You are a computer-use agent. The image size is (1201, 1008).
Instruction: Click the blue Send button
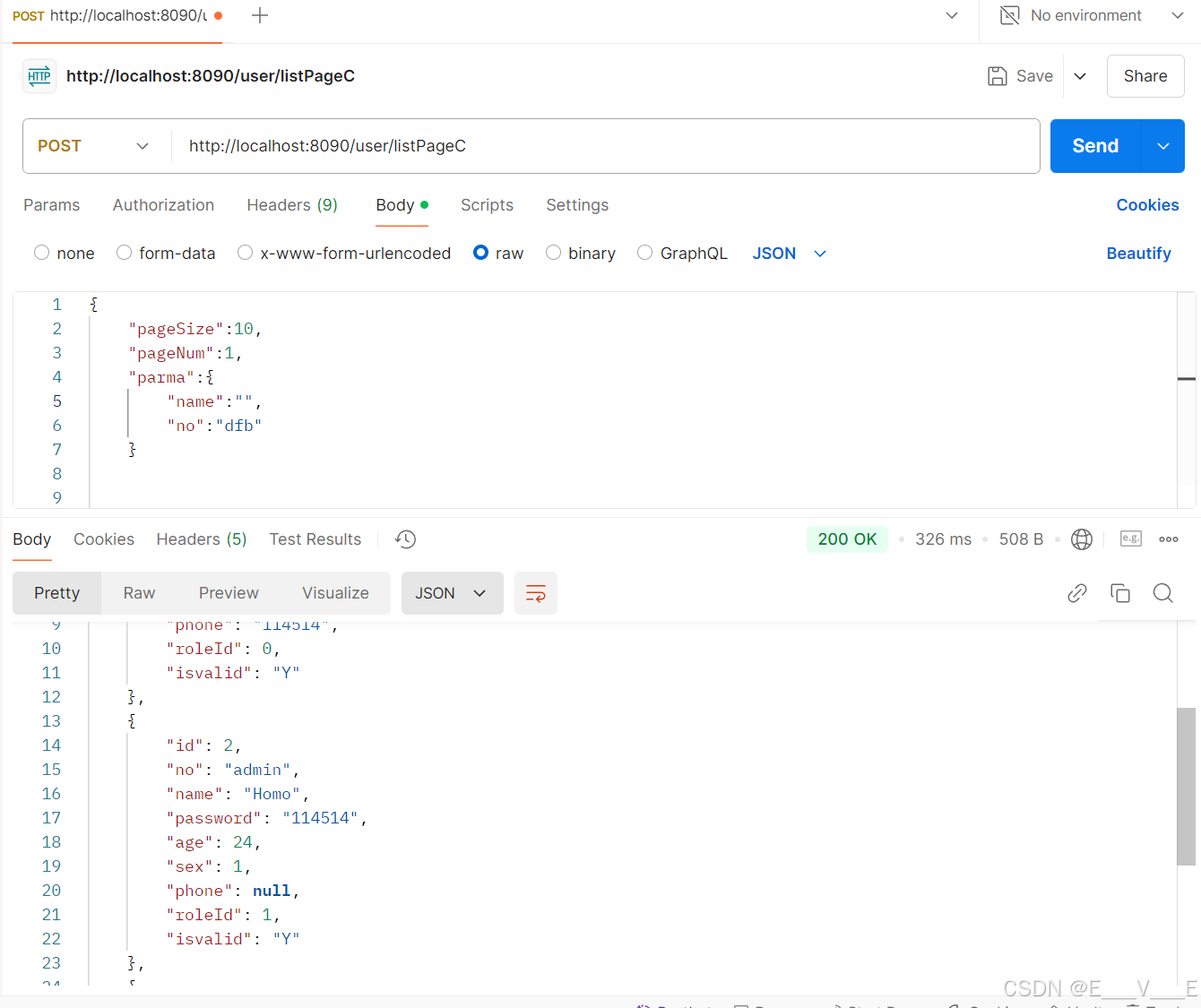coord(1095,146)
